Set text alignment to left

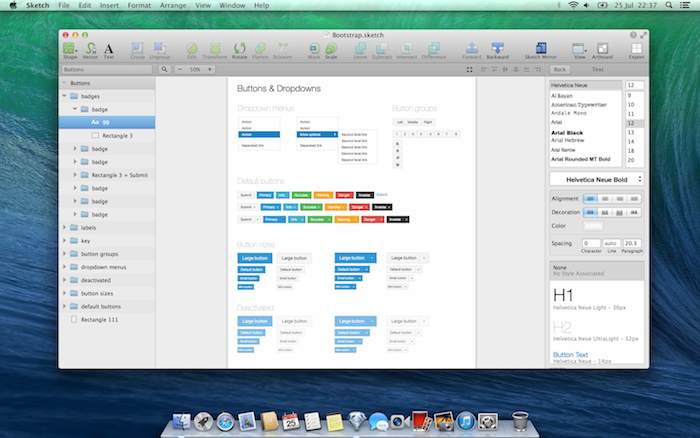(589, 199)
